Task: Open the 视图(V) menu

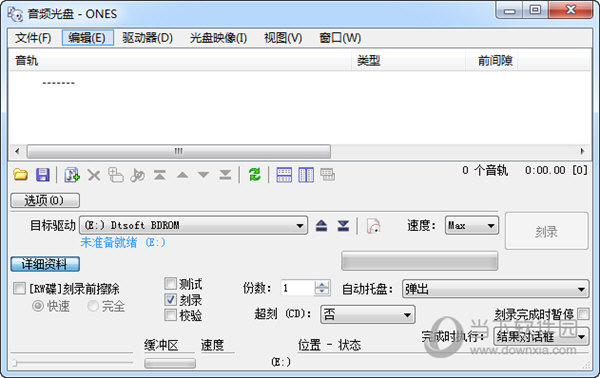Action: (x=283, y=38)
